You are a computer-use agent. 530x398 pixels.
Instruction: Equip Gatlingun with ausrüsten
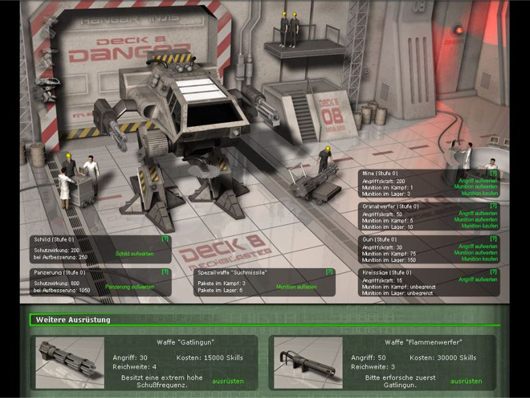(228, 381)
